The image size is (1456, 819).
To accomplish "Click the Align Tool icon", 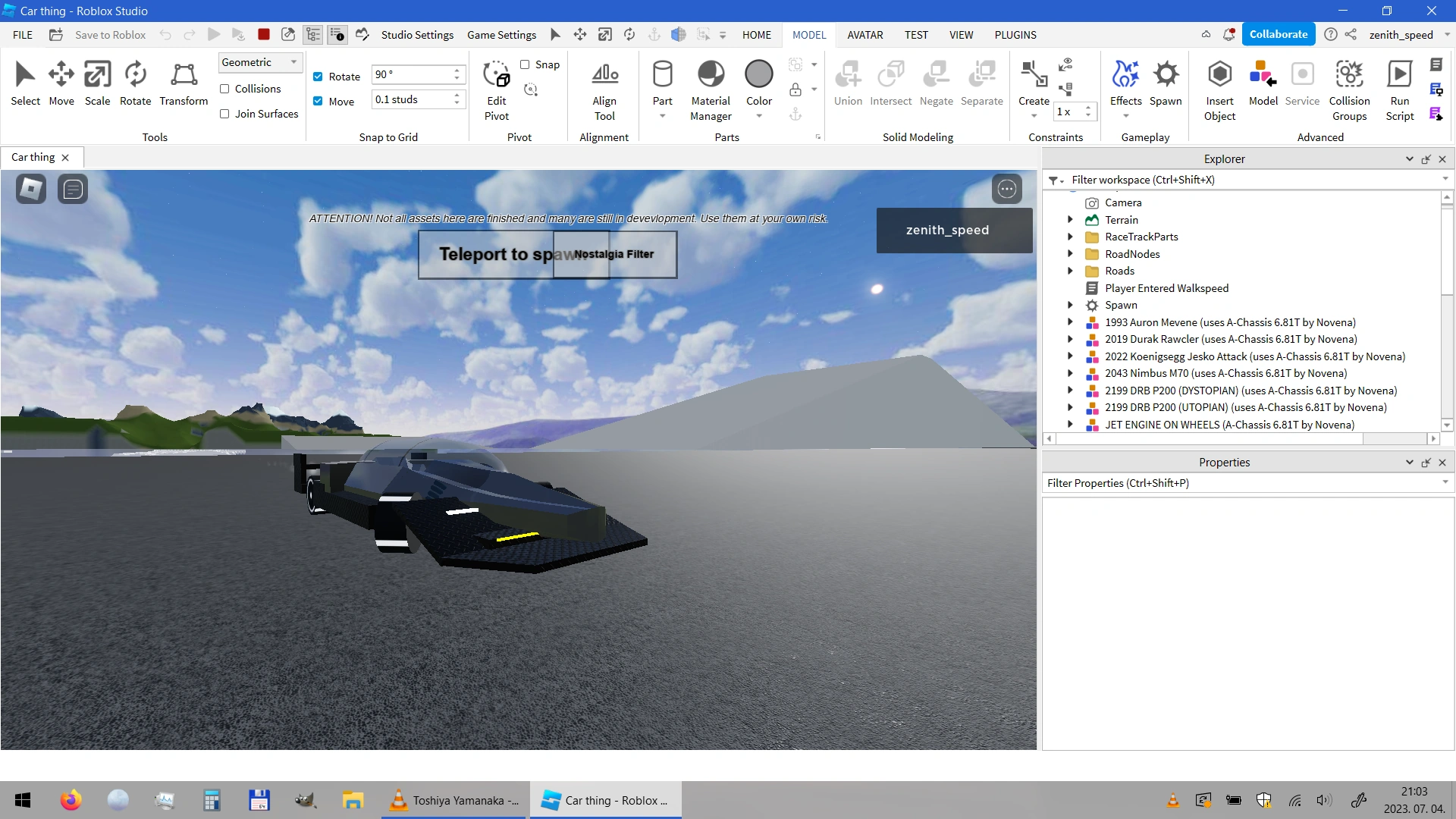I will (604, 74).
